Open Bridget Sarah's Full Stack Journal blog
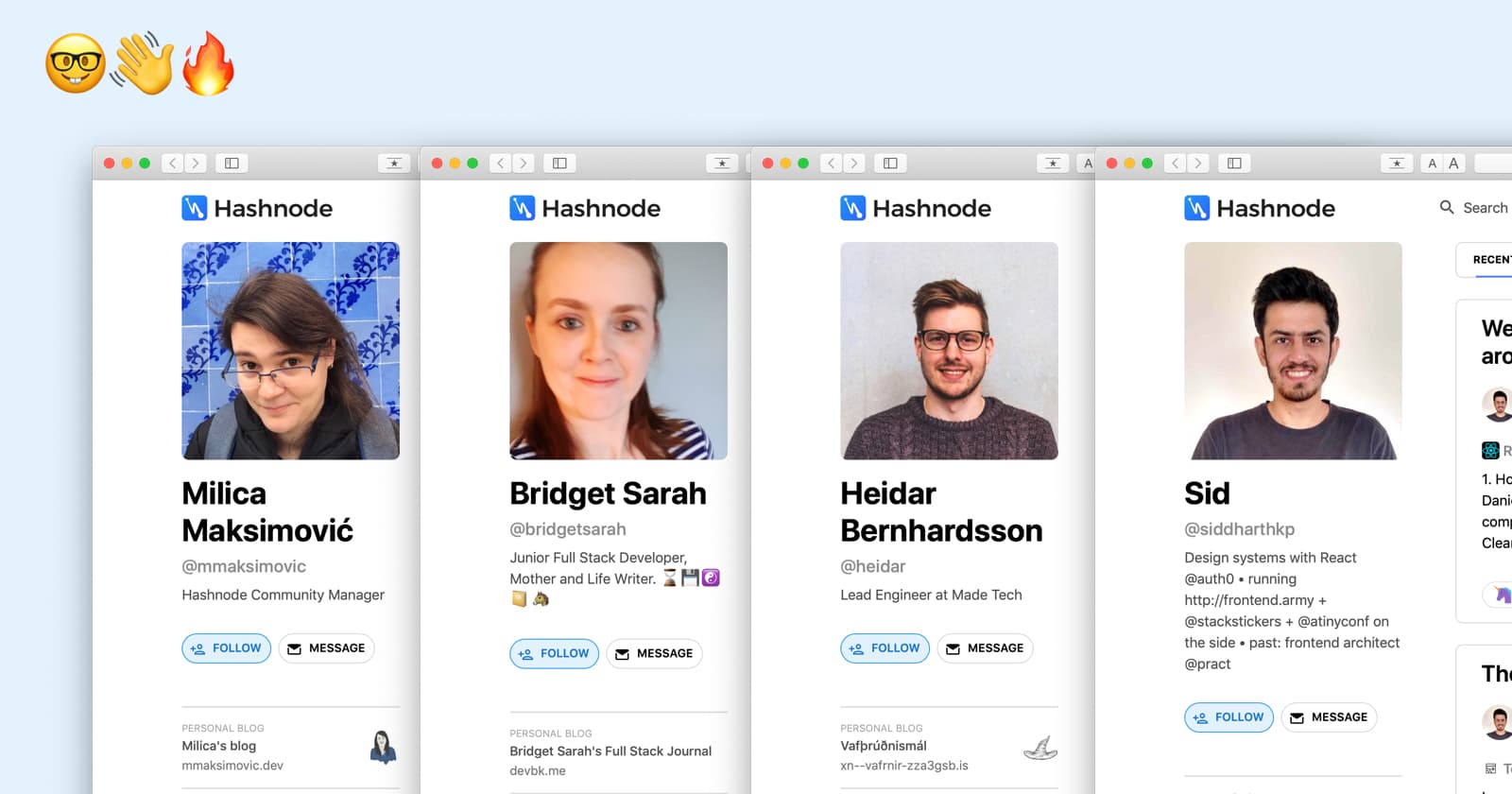Viewport: 1512px width, 794px height. [610, 751]
